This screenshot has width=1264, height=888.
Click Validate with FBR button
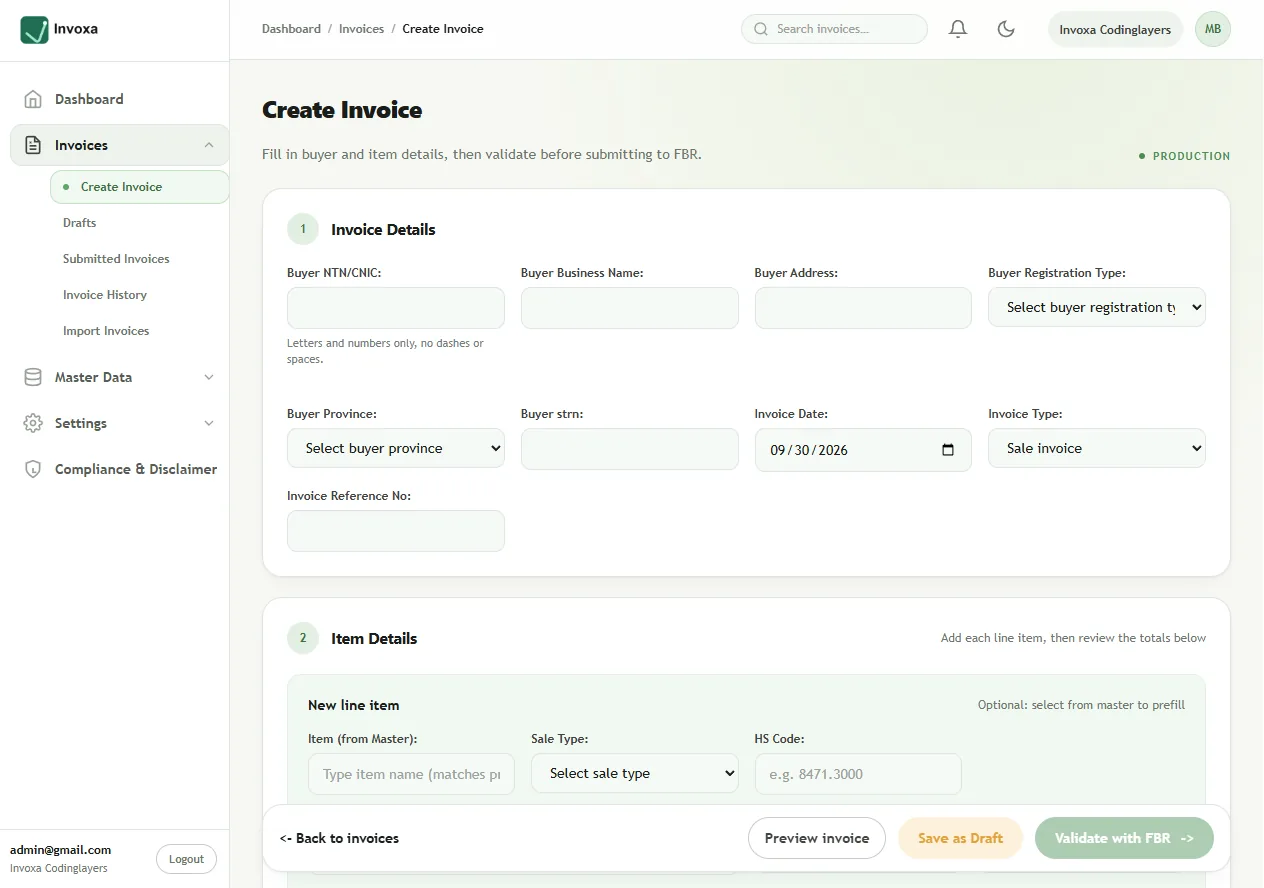(1124, 838)
